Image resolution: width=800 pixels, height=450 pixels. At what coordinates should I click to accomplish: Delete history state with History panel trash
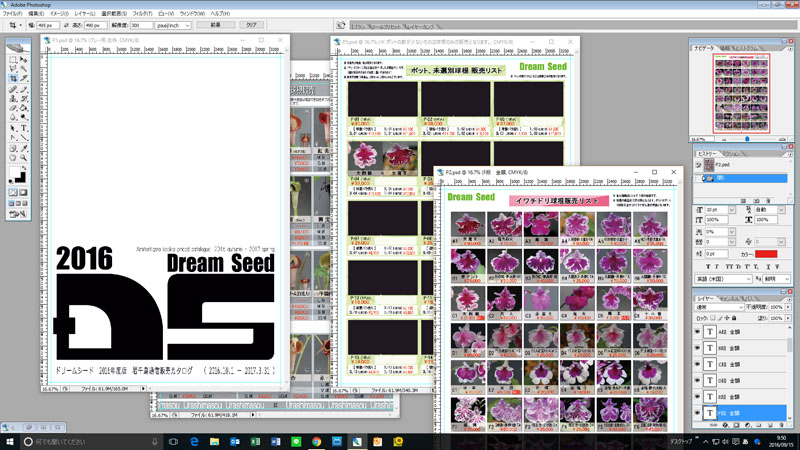pyautogui.click(x=768, y=201)
